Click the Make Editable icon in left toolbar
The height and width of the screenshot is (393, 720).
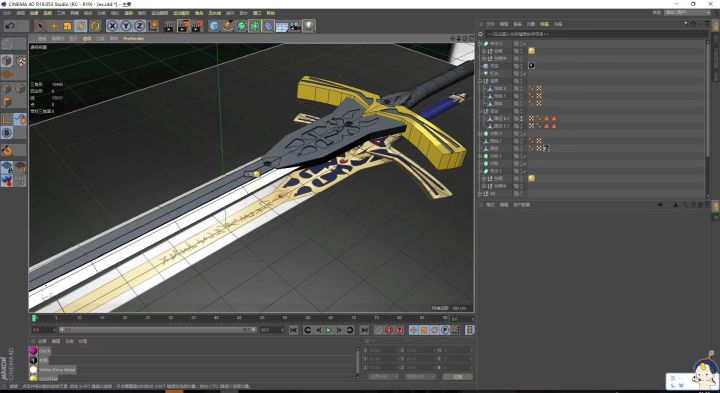[7, 44]
